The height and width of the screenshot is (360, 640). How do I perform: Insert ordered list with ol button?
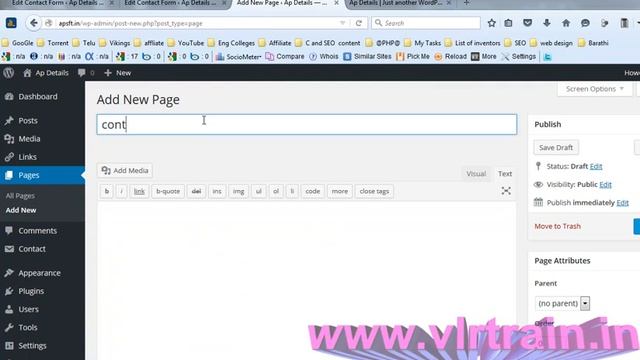276,191
